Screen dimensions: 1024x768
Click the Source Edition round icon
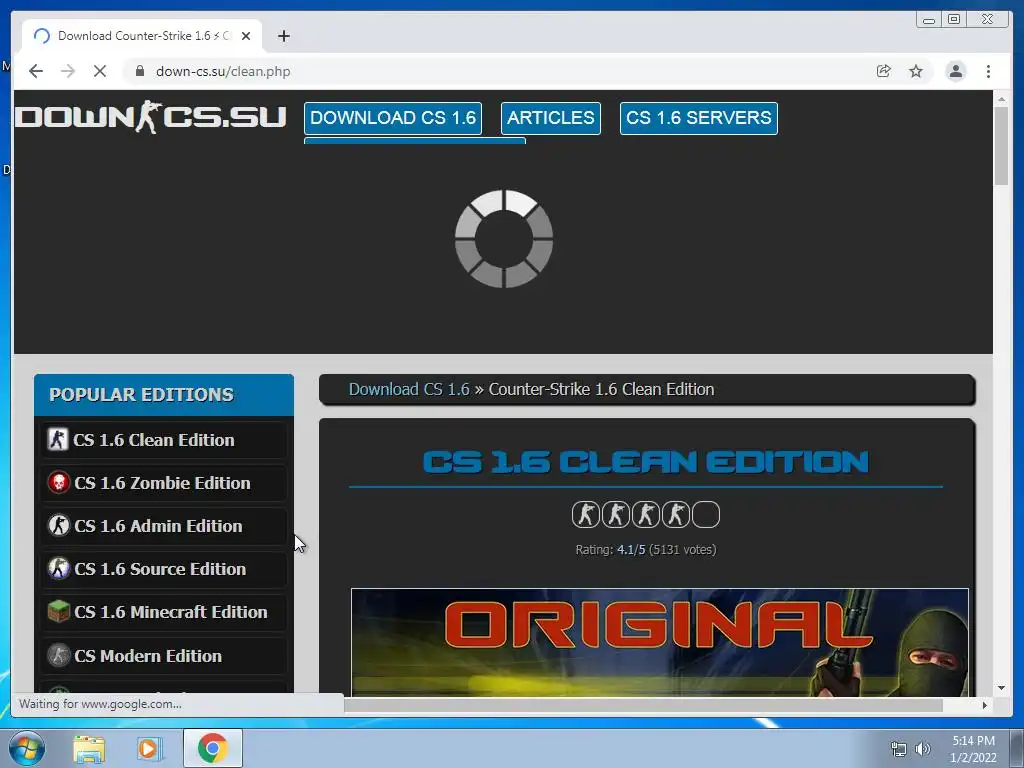tap(59, 569)
